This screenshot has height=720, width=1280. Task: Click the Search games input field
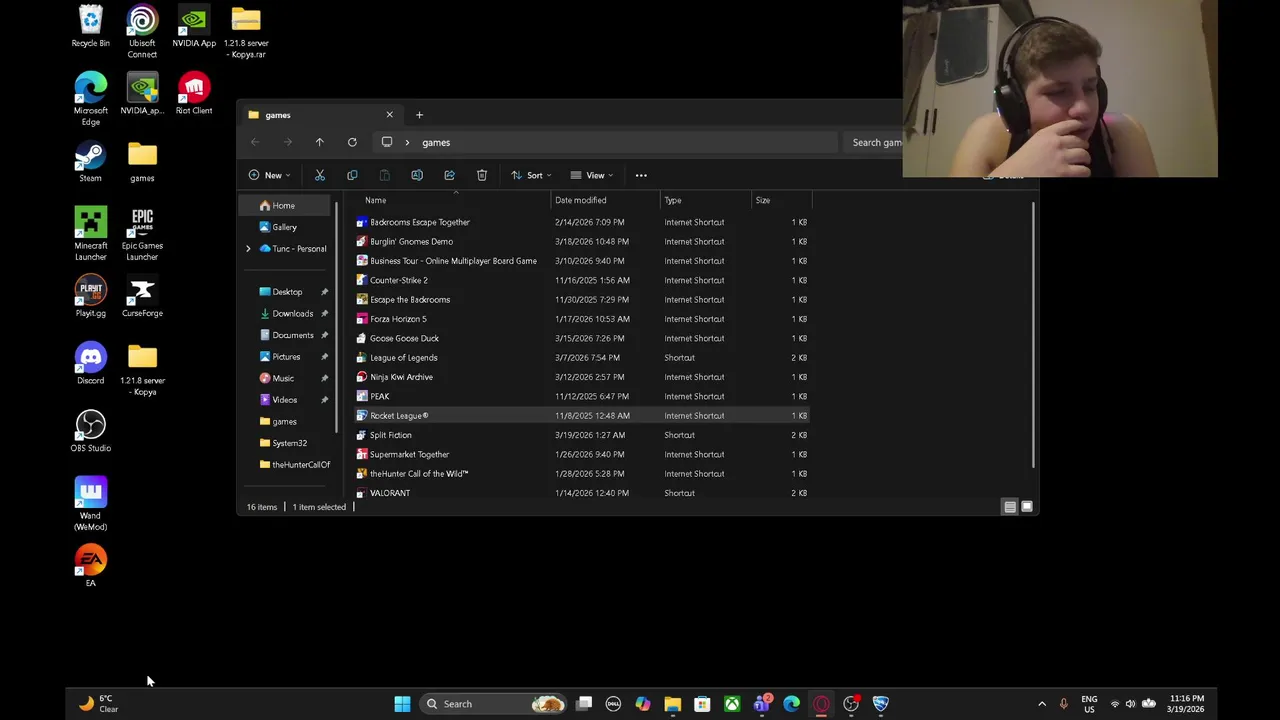point(875,142)
